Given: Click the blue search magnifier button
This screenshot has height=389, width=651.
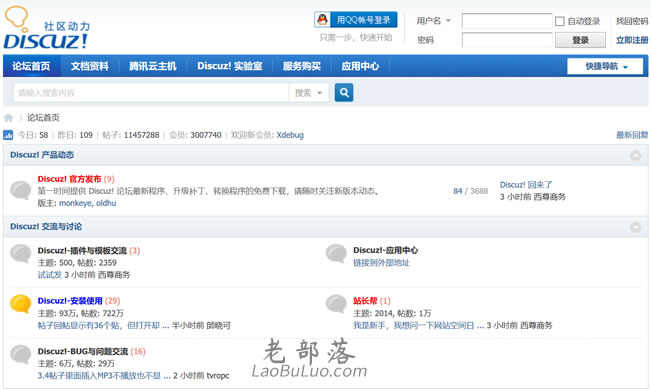Looking at the screenshot, I should coord(344,93).
